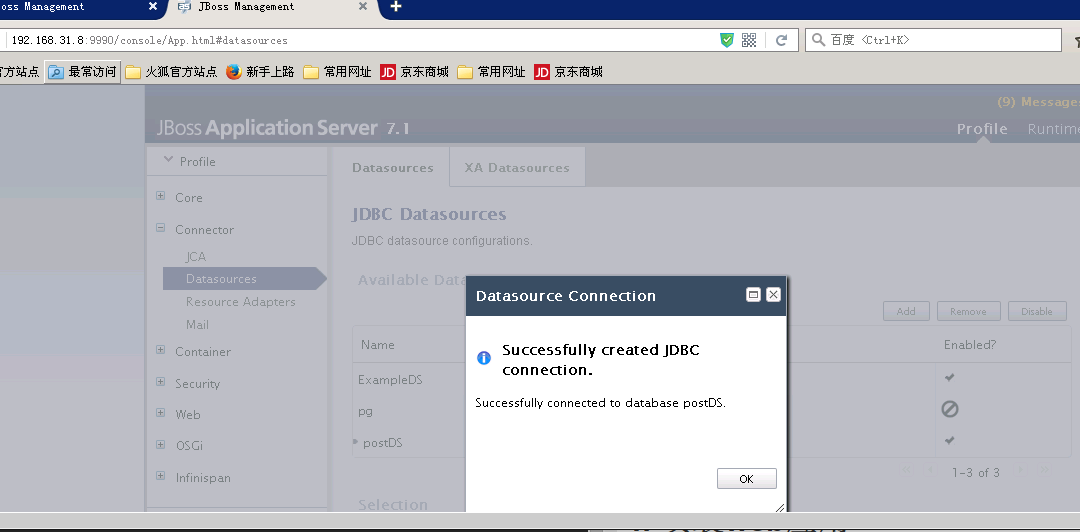The image size is (1080, 532).
Task: Collapse the Profile panel header chevron
Action: (x=167, y=161)
